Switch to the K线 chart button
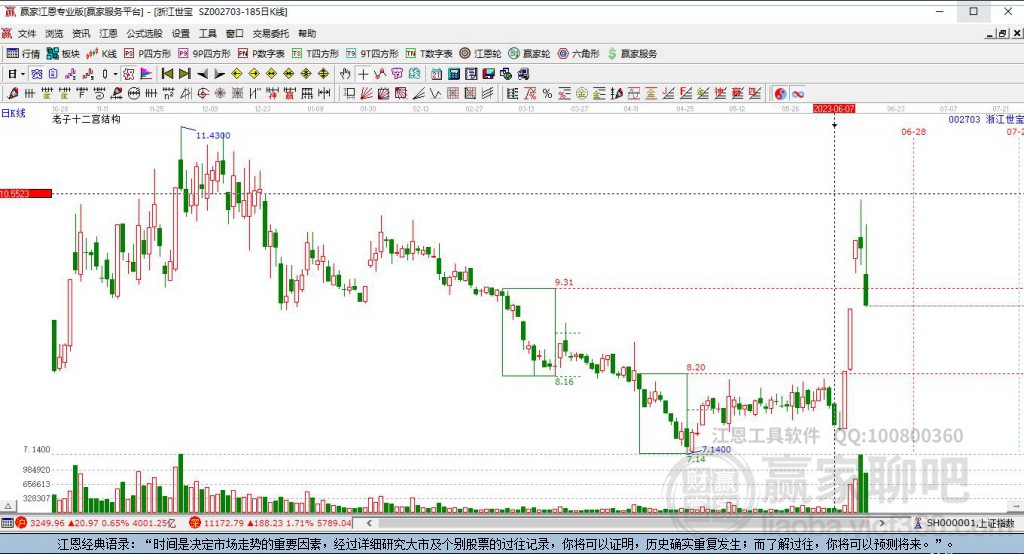 click(x=102, y=54)
